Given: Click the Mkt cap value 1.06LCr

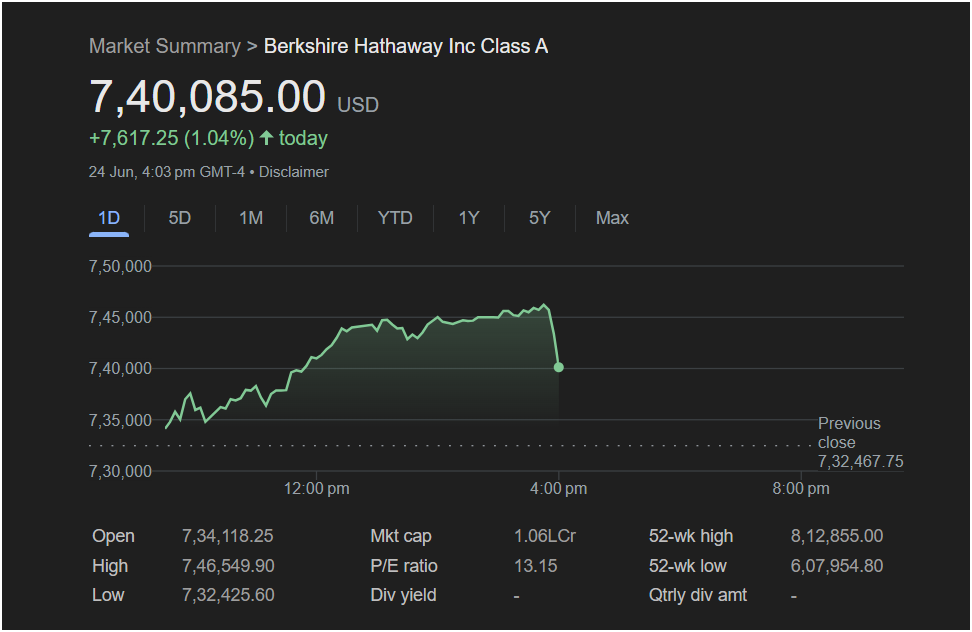Looking at the screenshot, I should (545, 536).
